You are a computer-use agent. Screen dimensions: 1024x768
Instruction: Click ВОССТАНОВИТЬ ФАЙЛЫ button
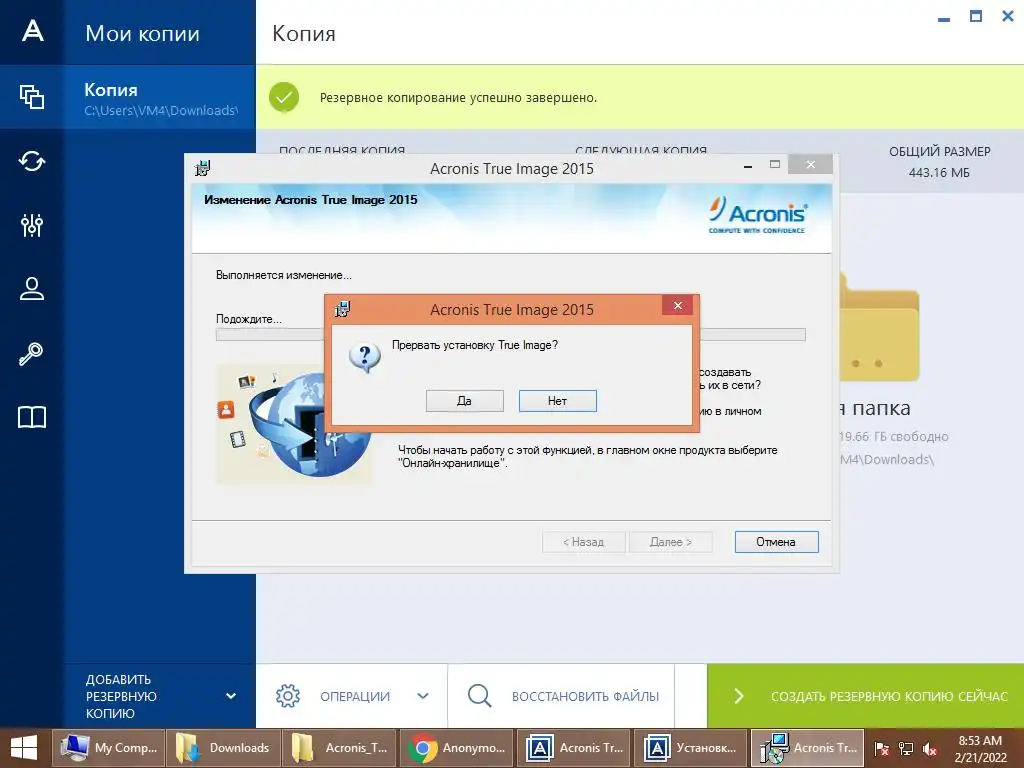[561, 696]
